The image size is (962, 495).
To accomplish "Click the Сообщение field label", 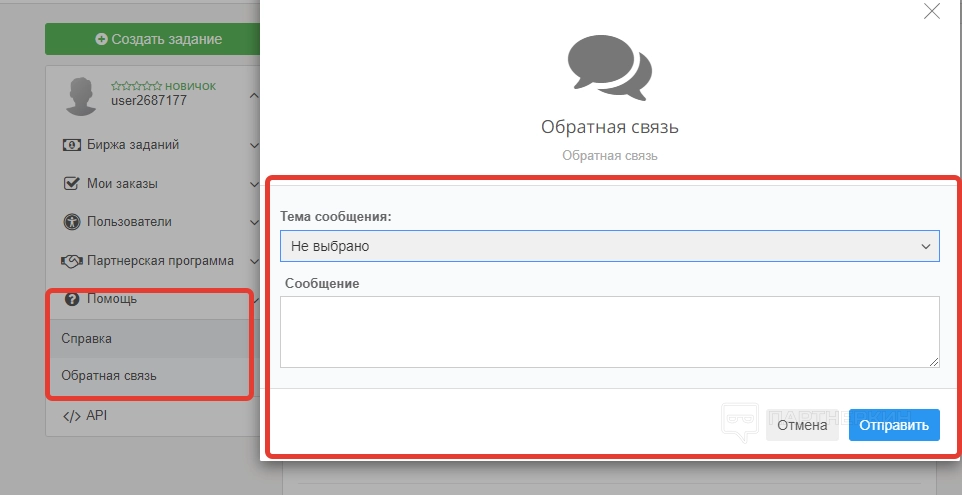I will click(322, 283).
